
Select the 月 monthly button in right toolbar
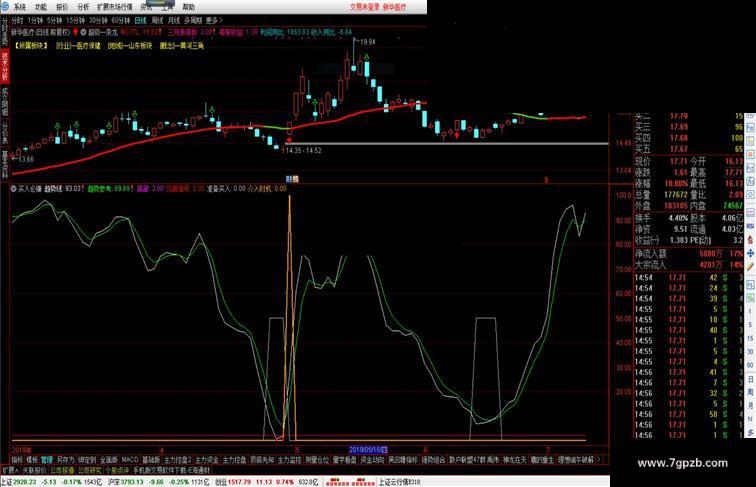[x=750, y=406]
